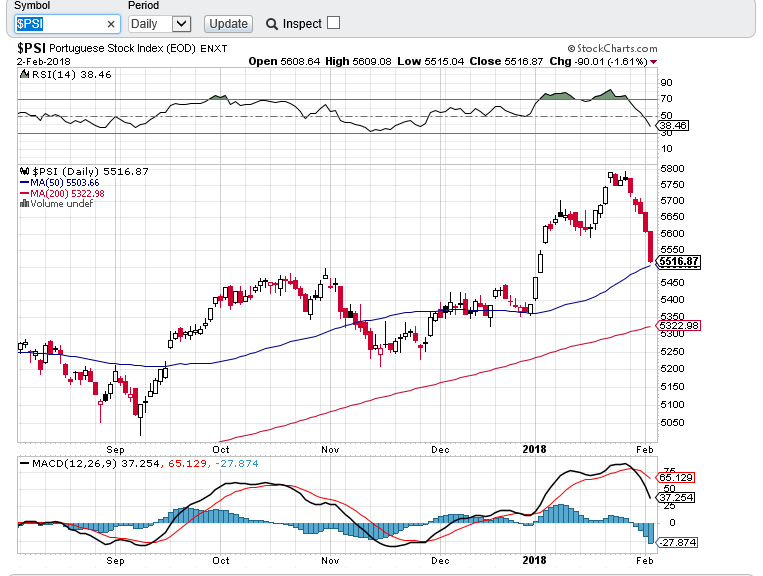The width and height of the screenshot is (763, 576).
Task: Click the High 5609.08 header value
Action: point(358,61)
